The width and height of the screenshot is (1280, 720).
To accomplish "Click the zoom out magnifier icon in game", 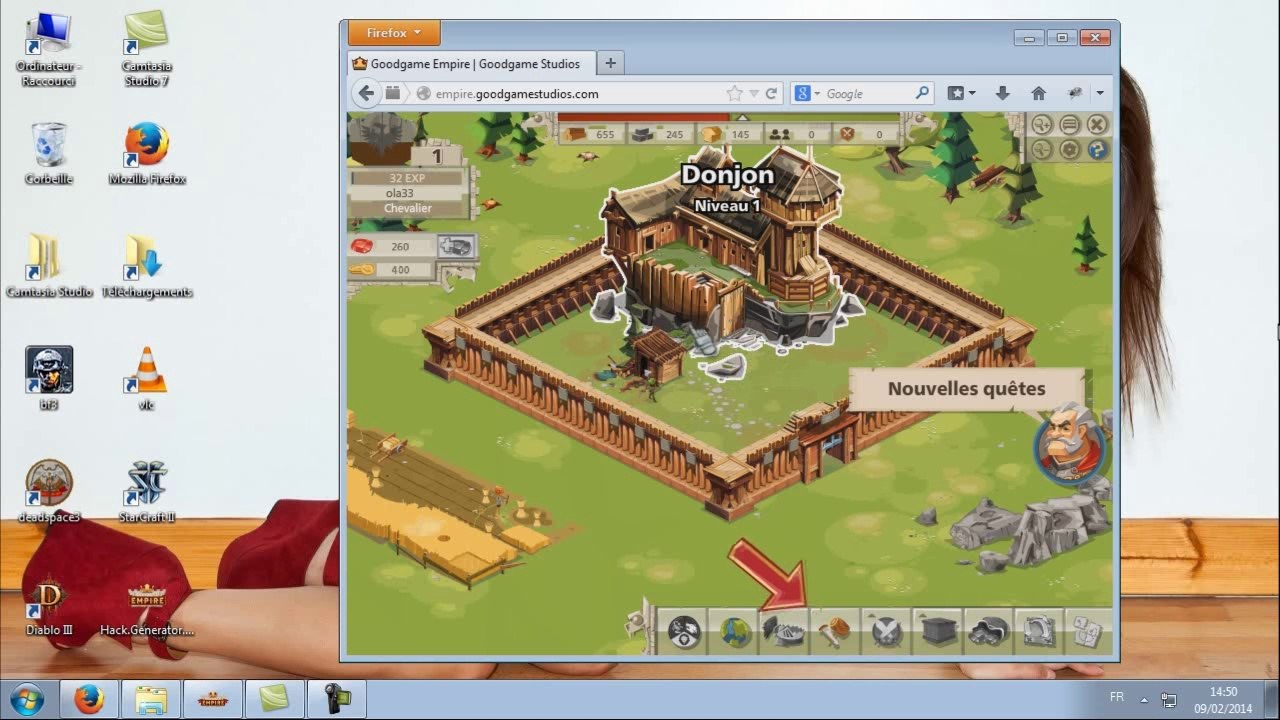I will 1043,150.
